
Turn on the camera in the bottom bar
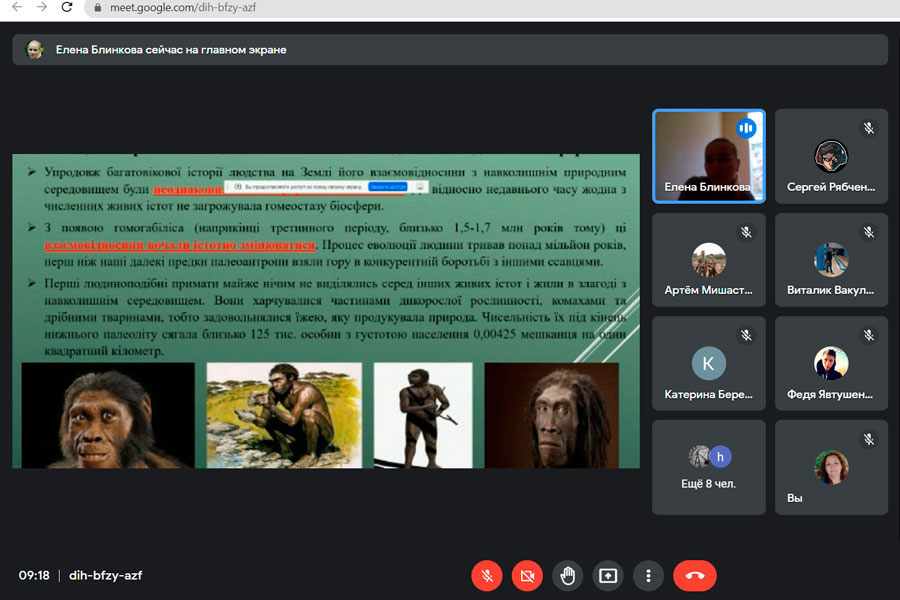pyautogui.click(x=527, y=575)
